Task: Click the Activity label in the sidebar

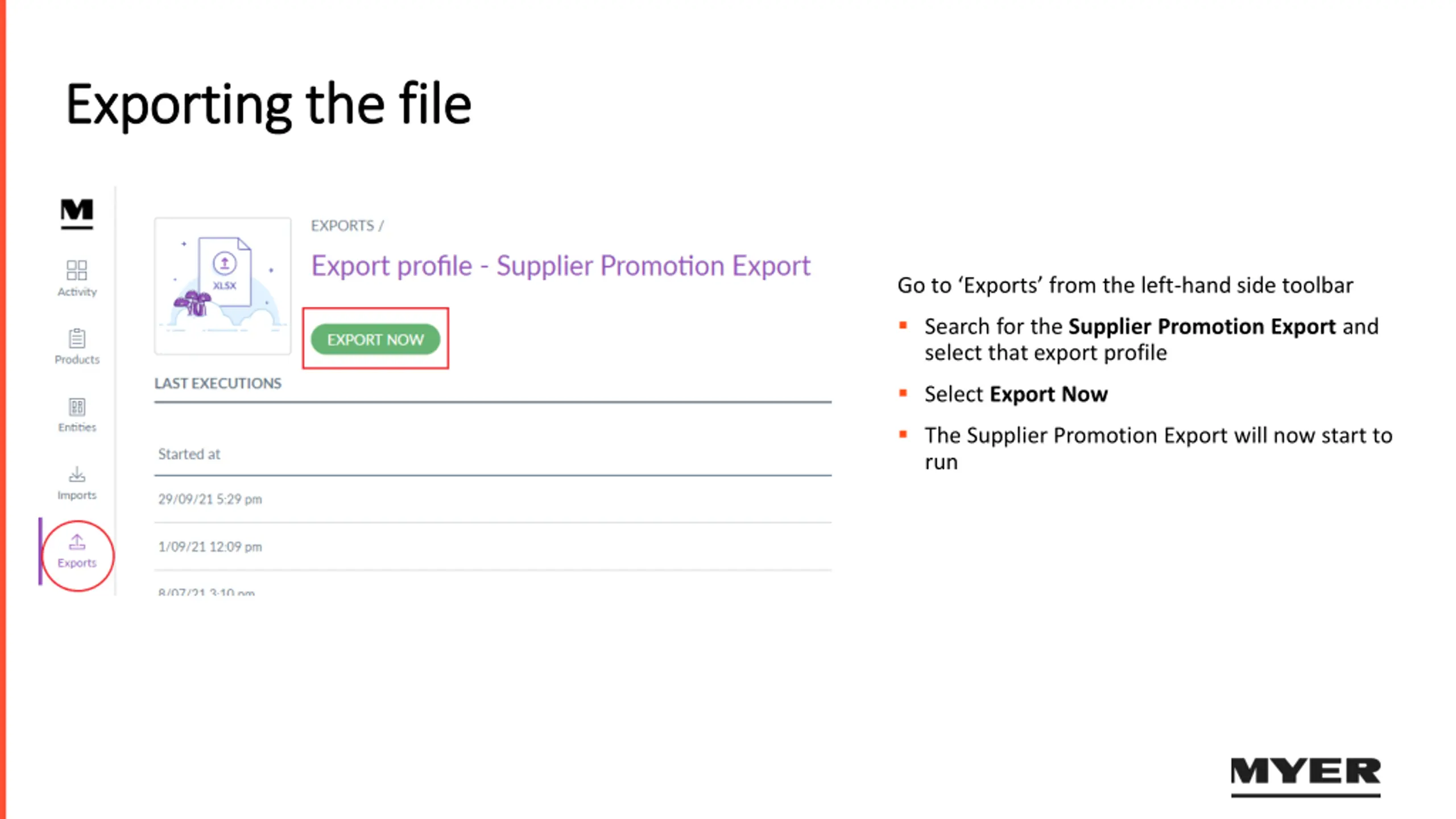Action: [77, 292]
